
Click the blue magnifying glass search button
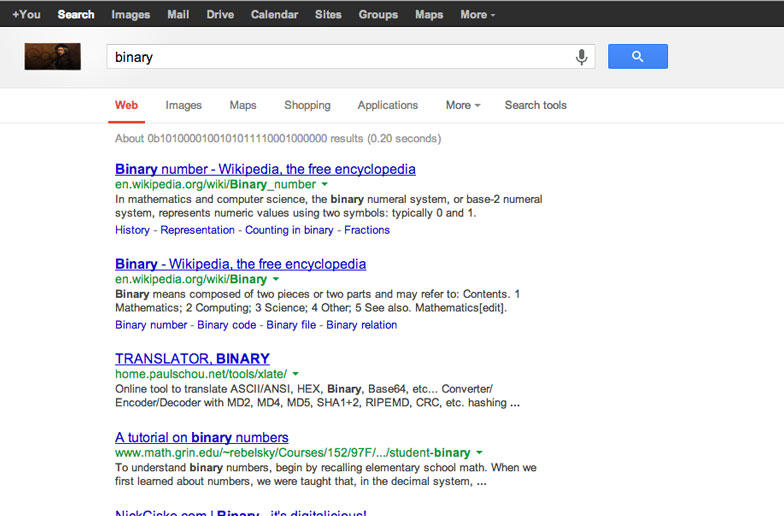[x=638, y=56]
